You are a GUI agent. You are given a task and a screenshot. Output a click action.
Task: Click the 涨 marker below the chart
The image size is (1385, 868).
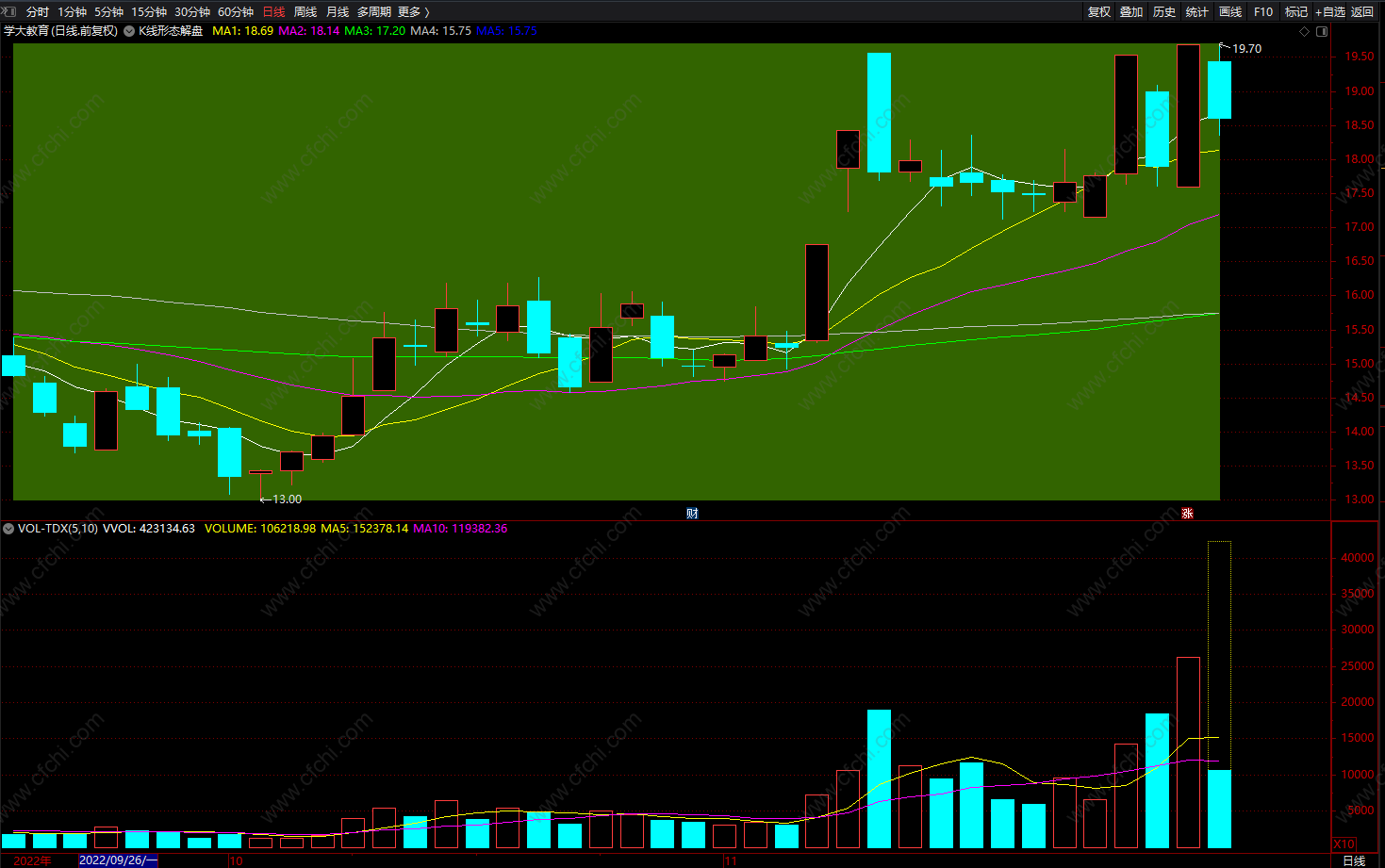point(1188,513)
